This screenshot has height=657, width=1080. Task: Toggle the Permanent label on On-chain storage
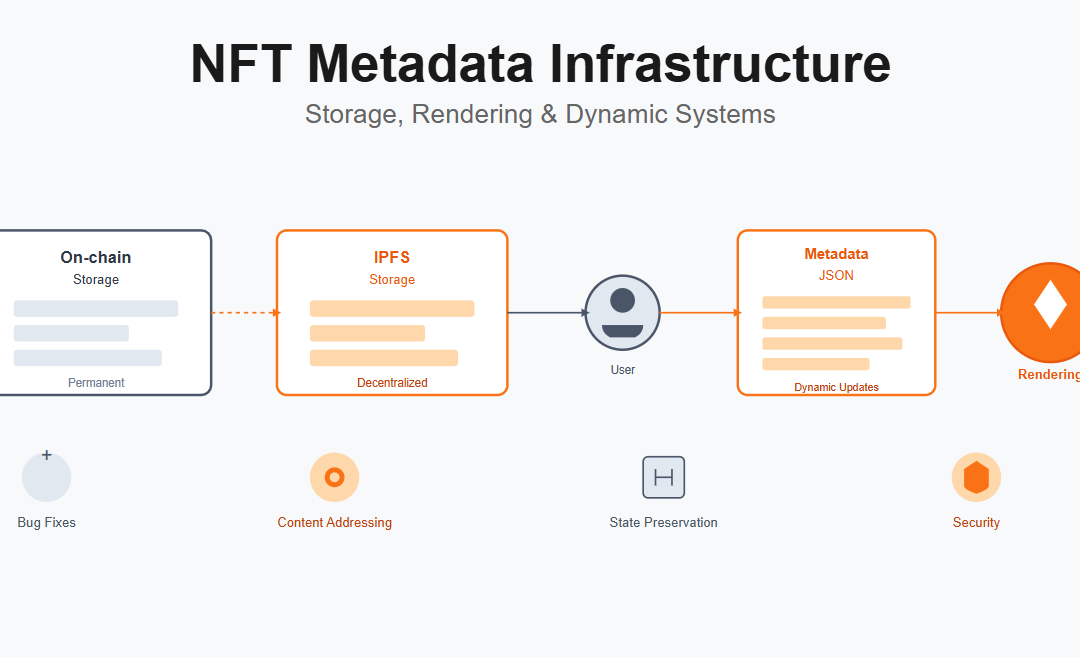coord(95,382)
